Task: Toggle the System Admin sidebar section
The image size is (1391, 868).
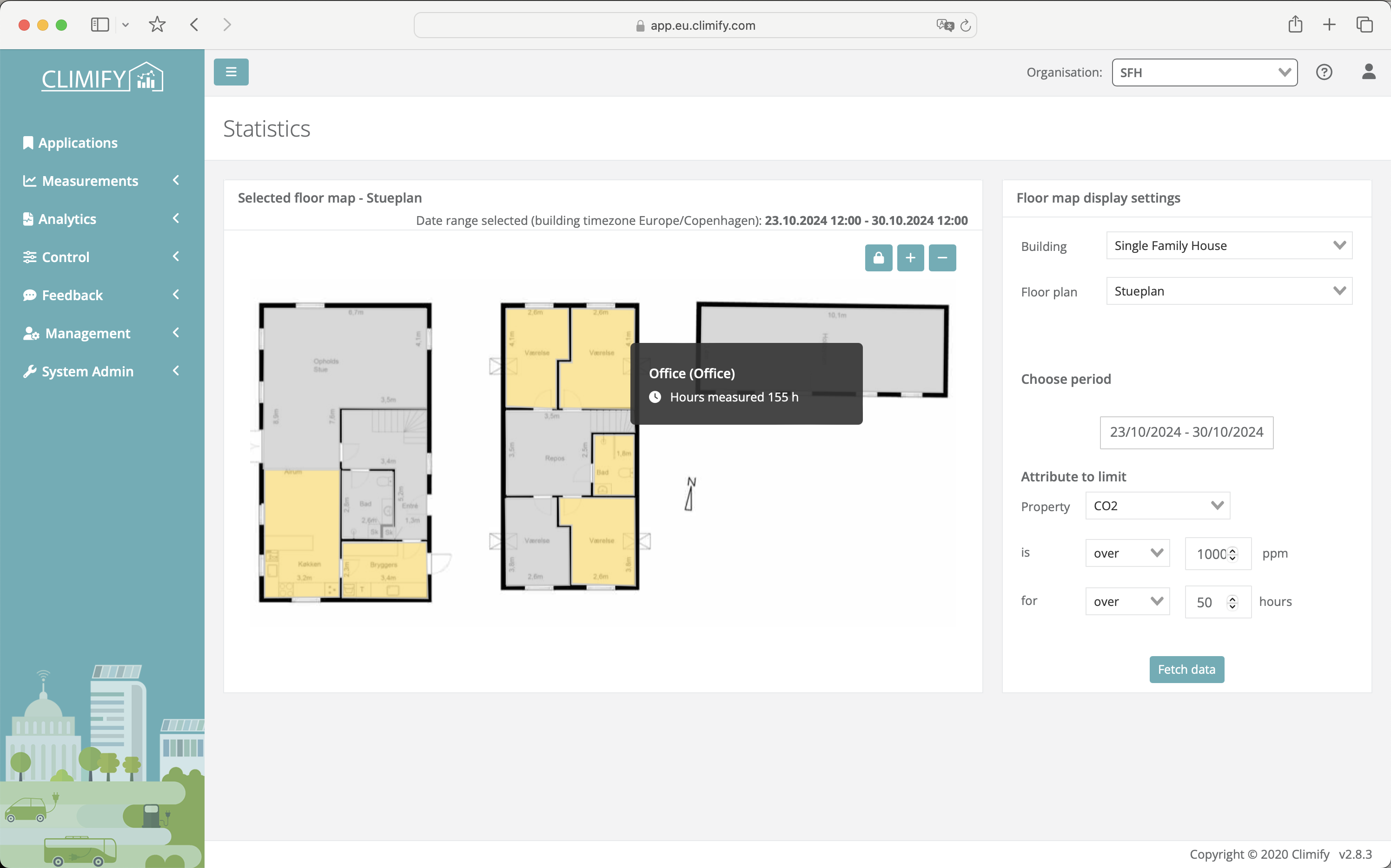Action: click(100, 371)
